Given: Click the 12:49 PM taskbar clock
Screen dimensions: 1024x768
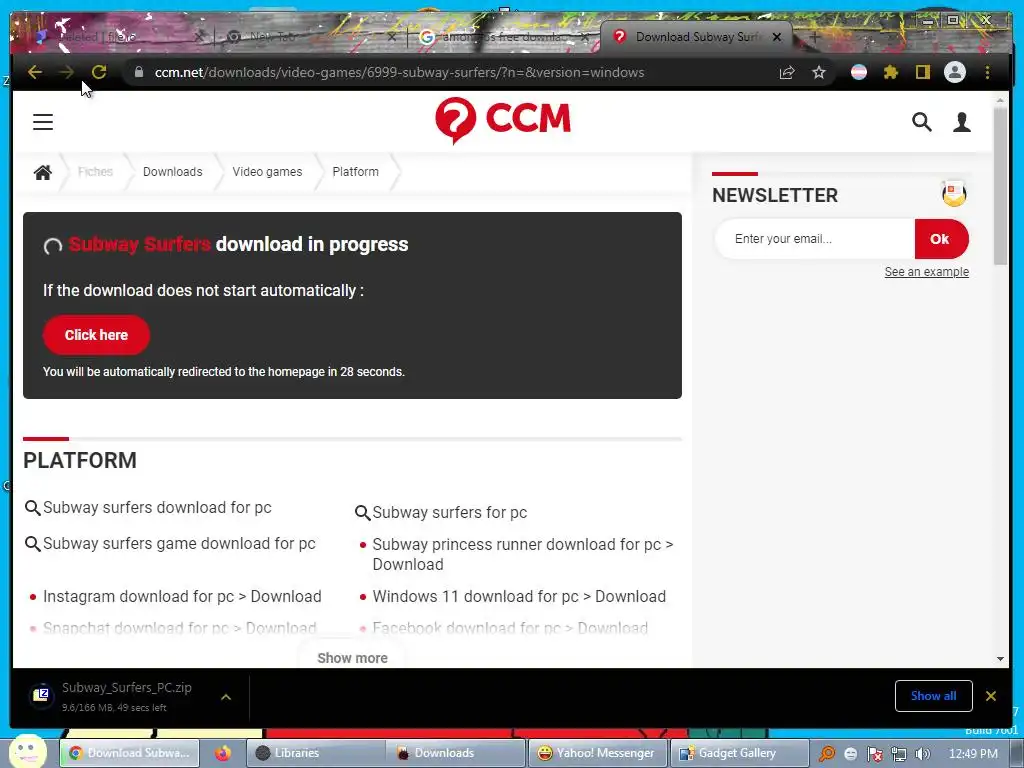Looking at the screenshot, I should pos(972,754).
